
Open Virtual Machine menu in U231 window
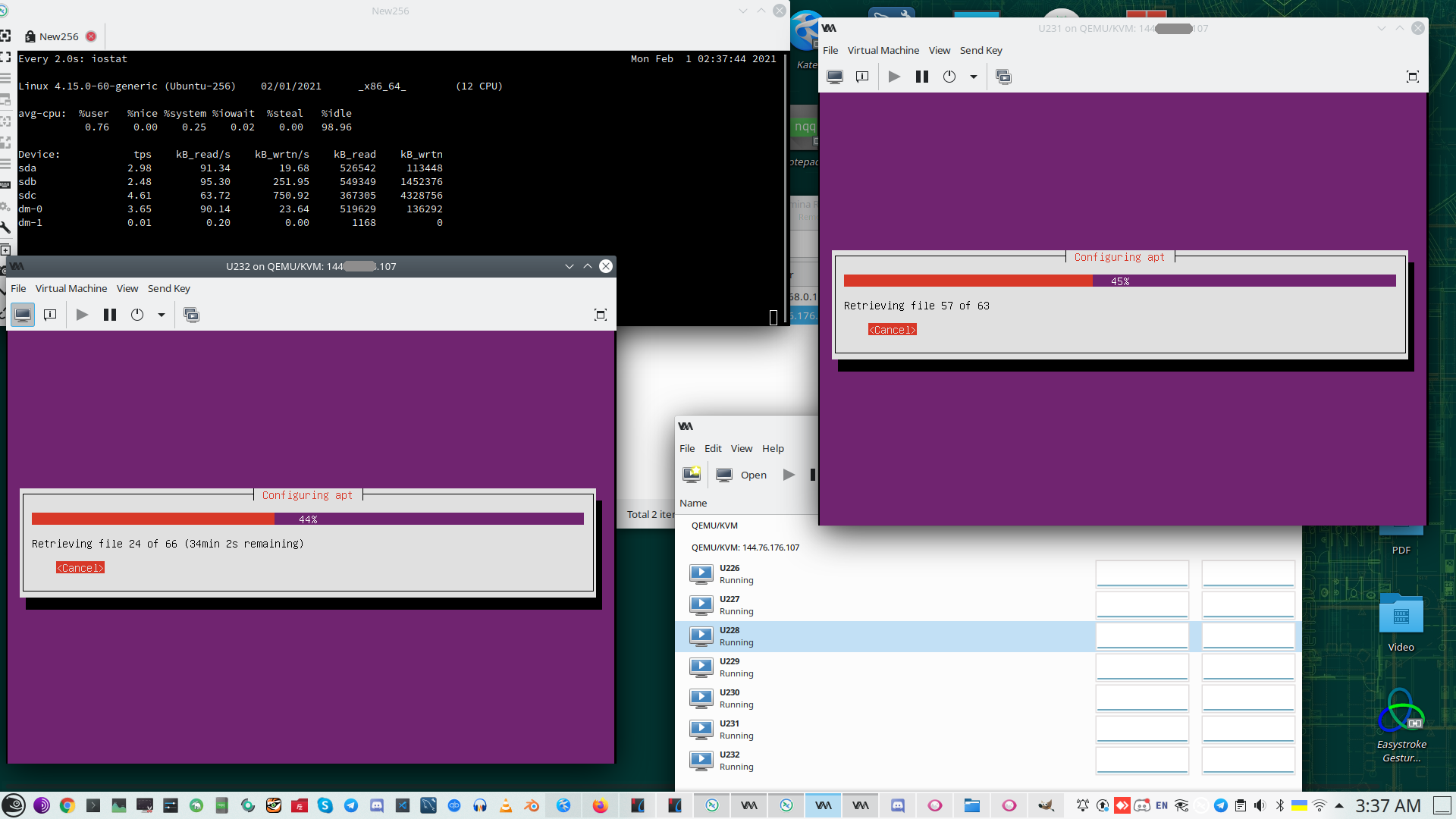pos(883,50)
